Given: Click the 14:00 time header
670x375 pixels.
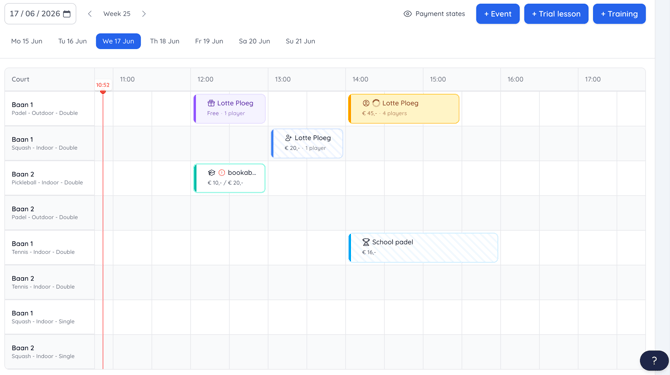Looking at the screenshot, I should (x=360, y=79).
